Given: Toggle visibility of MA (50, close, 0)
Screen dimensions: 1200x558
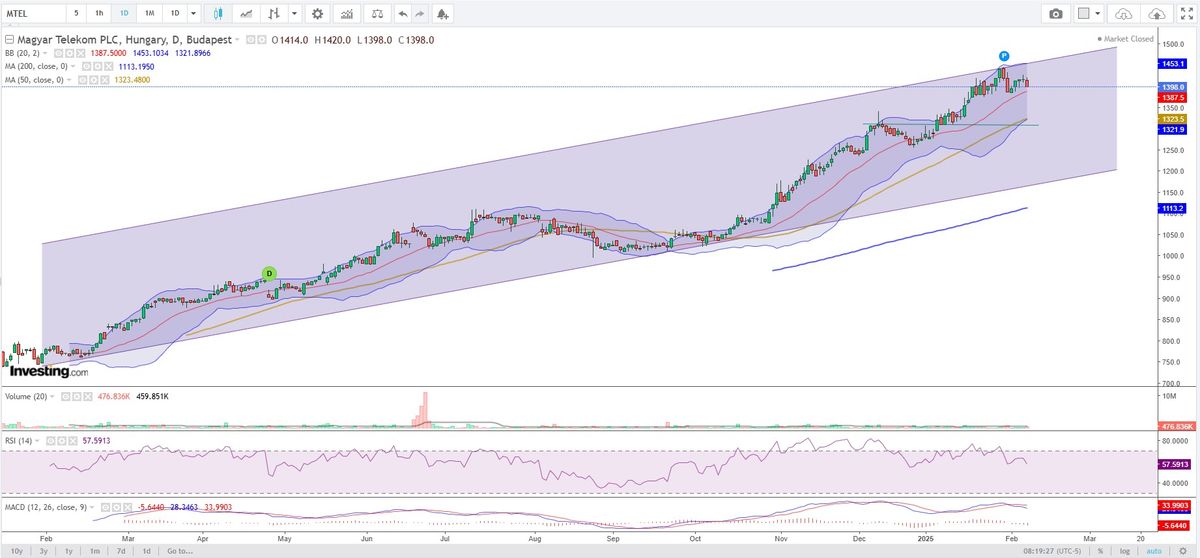Looking at the screenshot, I should pyautogui.click(x=82, y=79).
